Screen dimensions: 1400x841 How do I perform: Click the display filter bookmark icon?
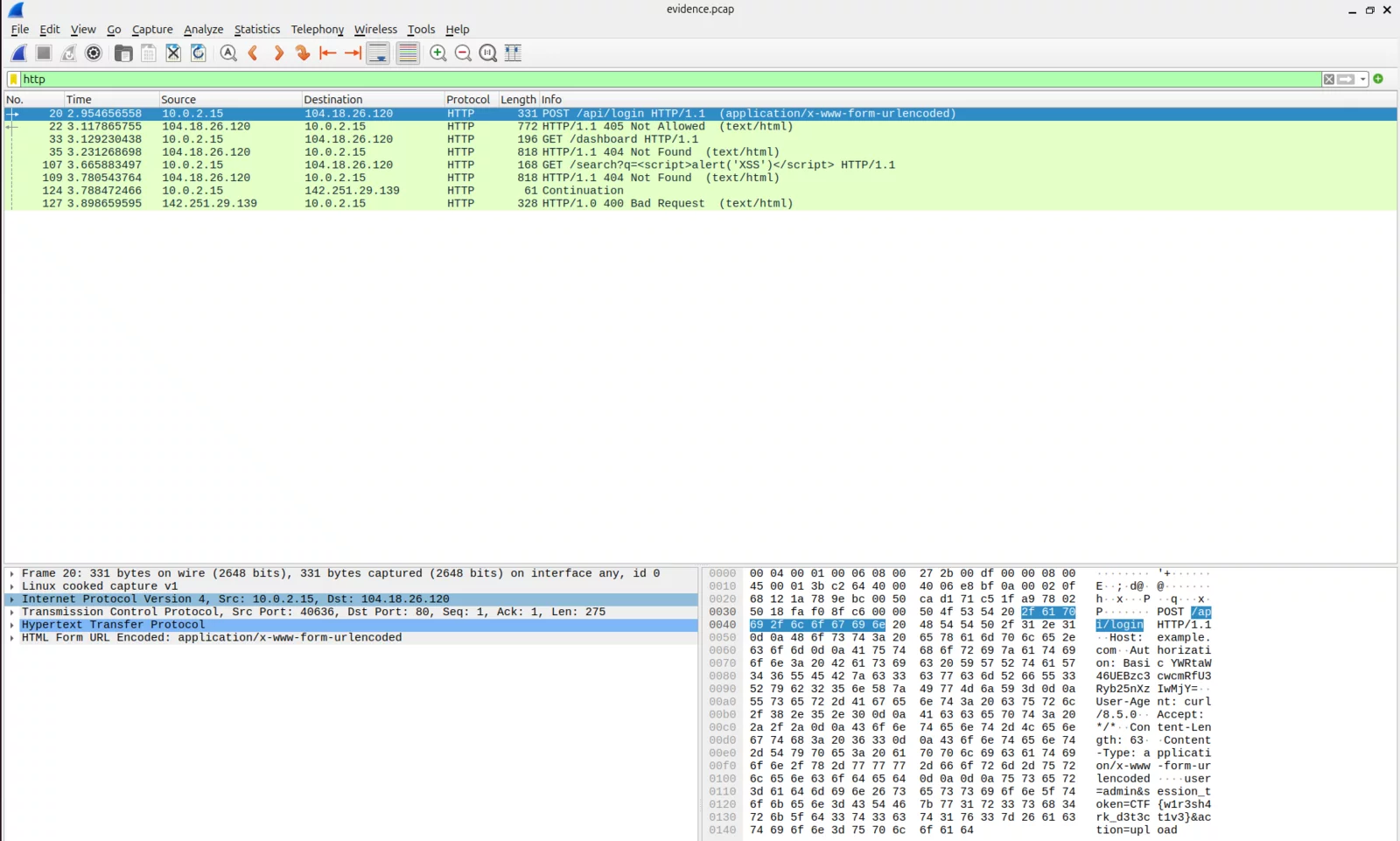pos(13,79)
